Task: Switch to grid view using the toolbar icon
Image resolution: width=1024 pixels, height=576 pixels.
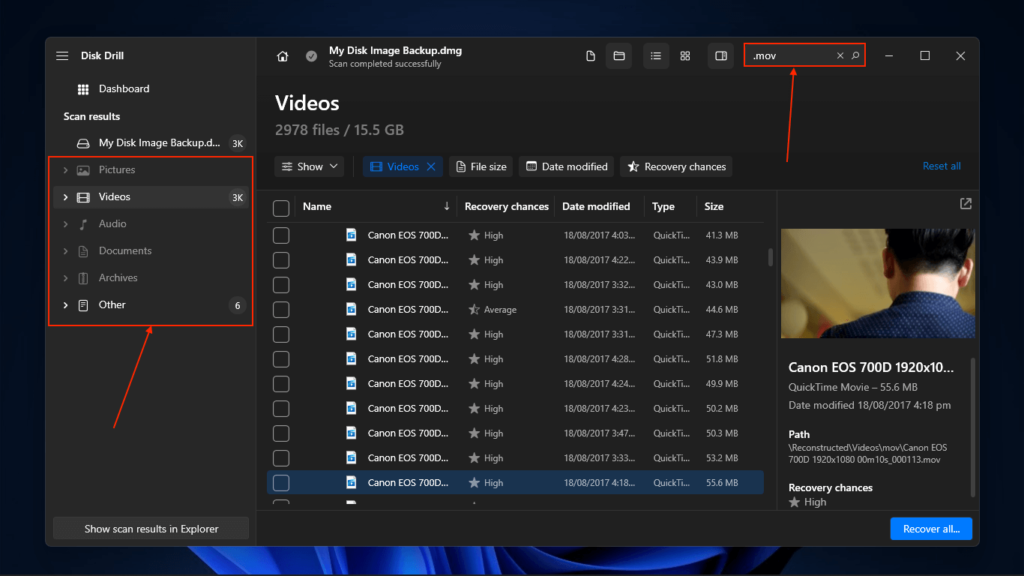Action: pos(685,55)
